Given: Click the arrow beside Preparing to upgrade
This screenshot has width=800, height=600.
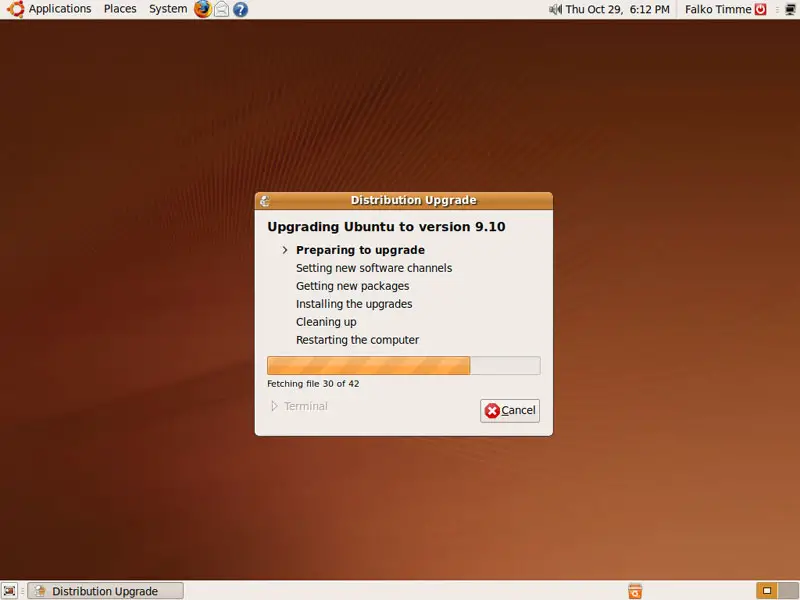Looking at the screenshot, I should click(285, 250).
